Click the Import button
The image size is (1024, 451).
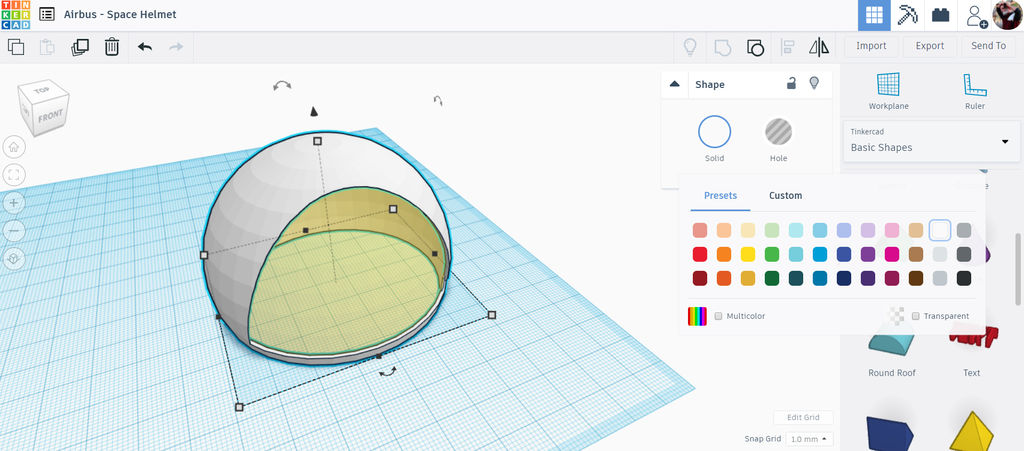pyautogui.click(x=871, y=46)
